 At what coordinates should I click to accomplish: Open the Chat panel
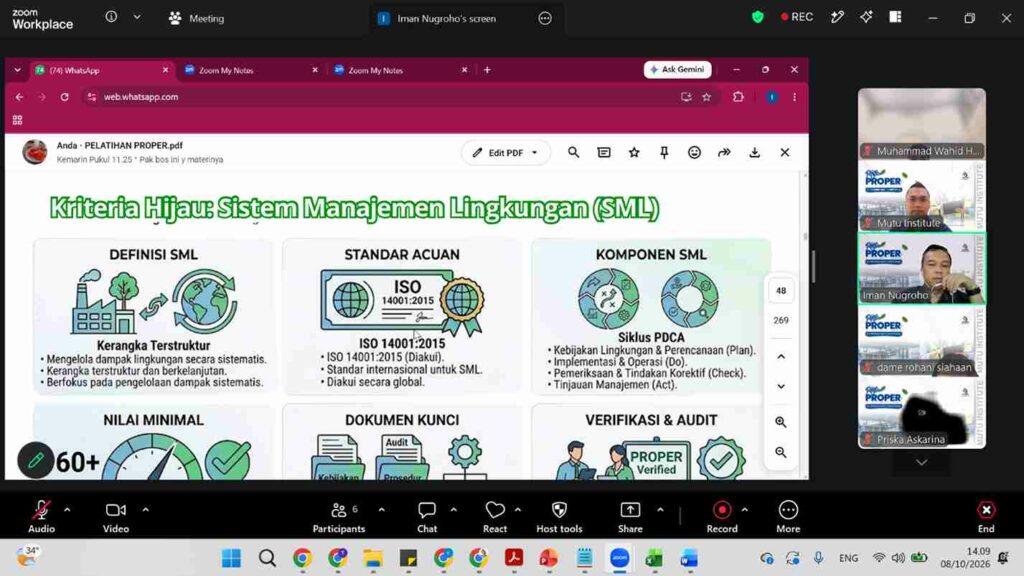427,516
